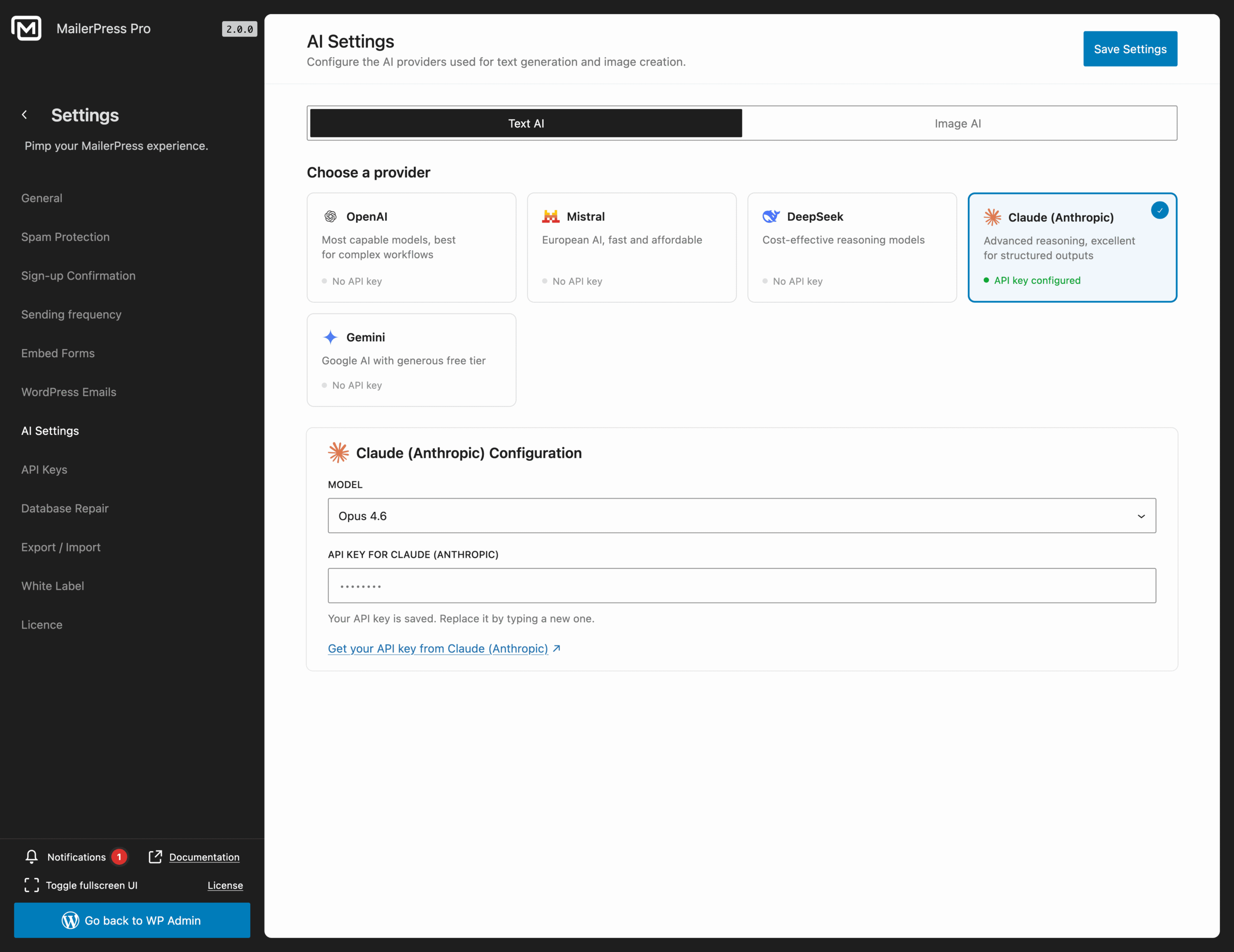
Task: Select the Mistral provider card
Action: pyautogui.click(x=631, y=247)
